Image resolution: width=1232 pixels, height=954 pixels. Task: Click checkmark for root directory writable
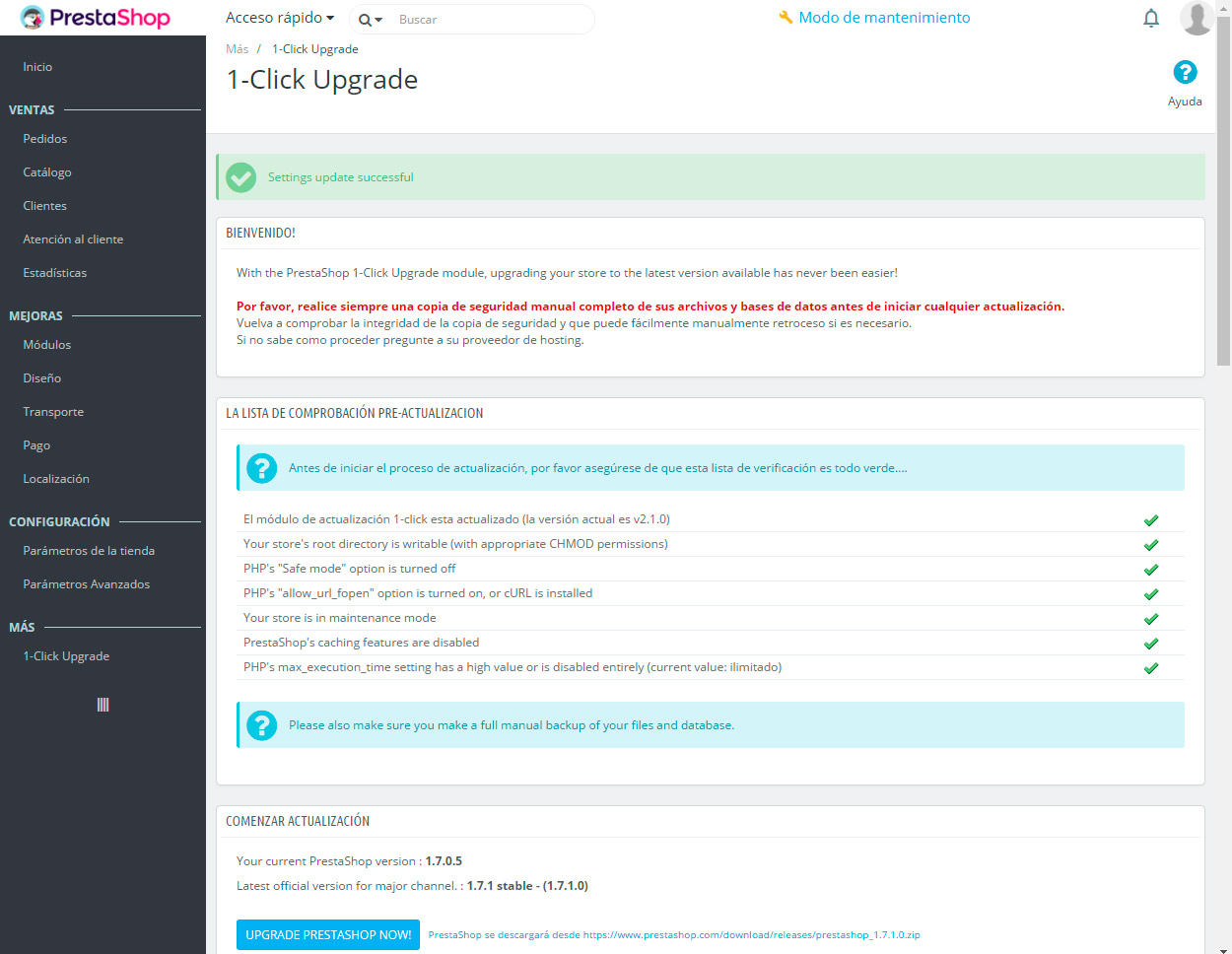1150,545
